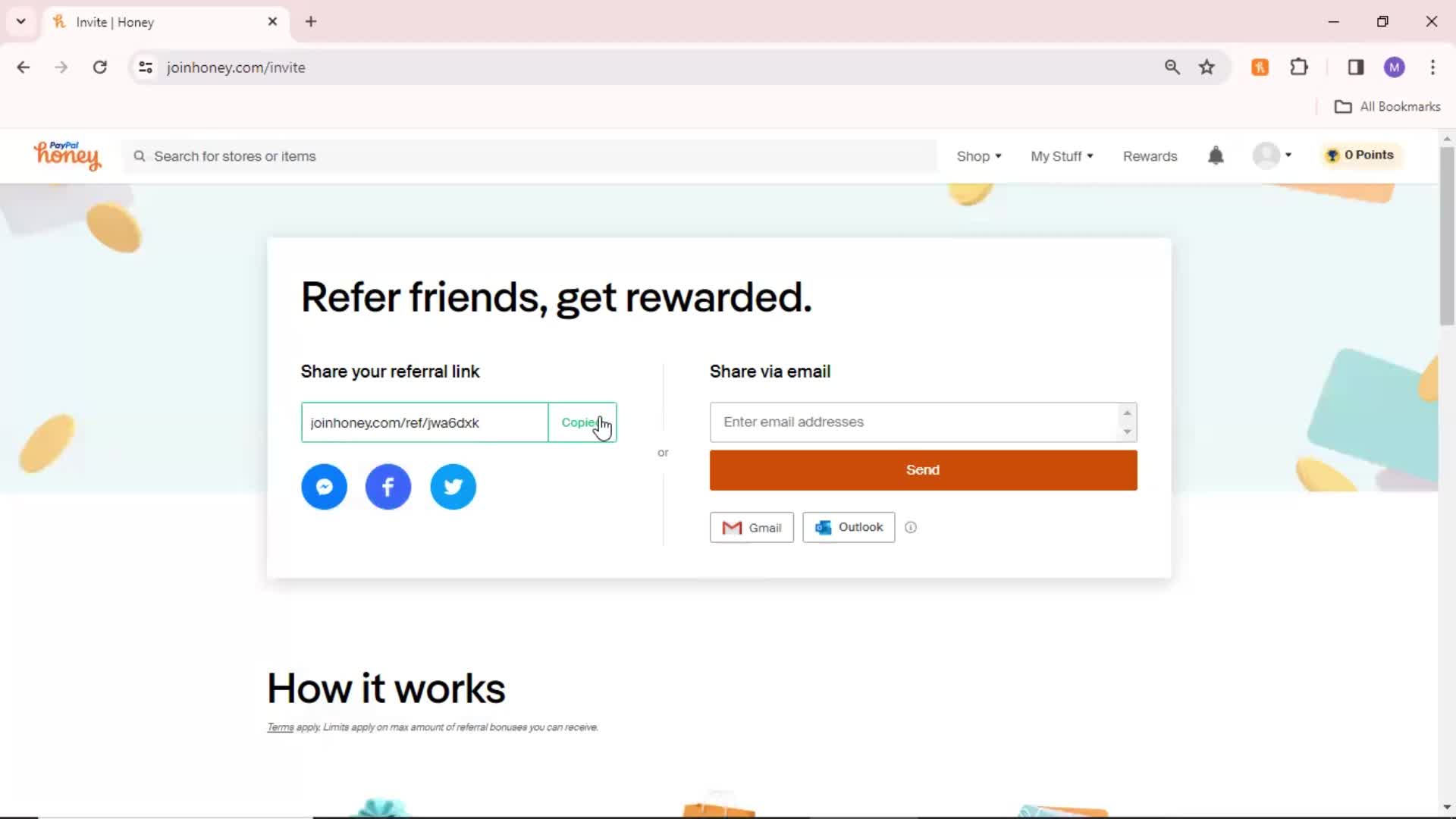Click the PayPal Honey logo
The width and height of the screenshot is (1456, 819).
point(67,155)
